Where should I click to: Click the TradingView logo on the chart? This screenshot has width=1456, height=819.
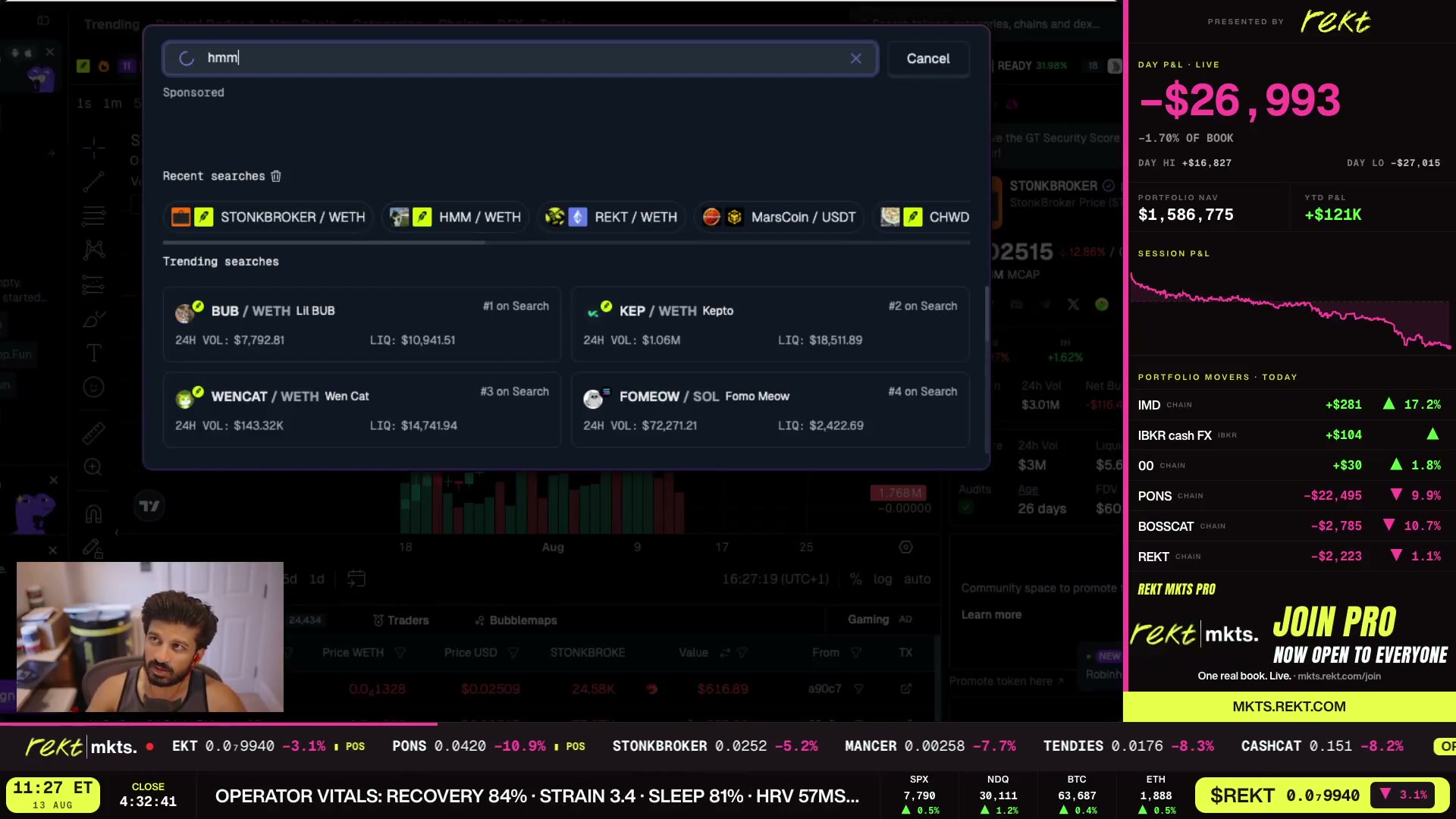click(149, 506)
